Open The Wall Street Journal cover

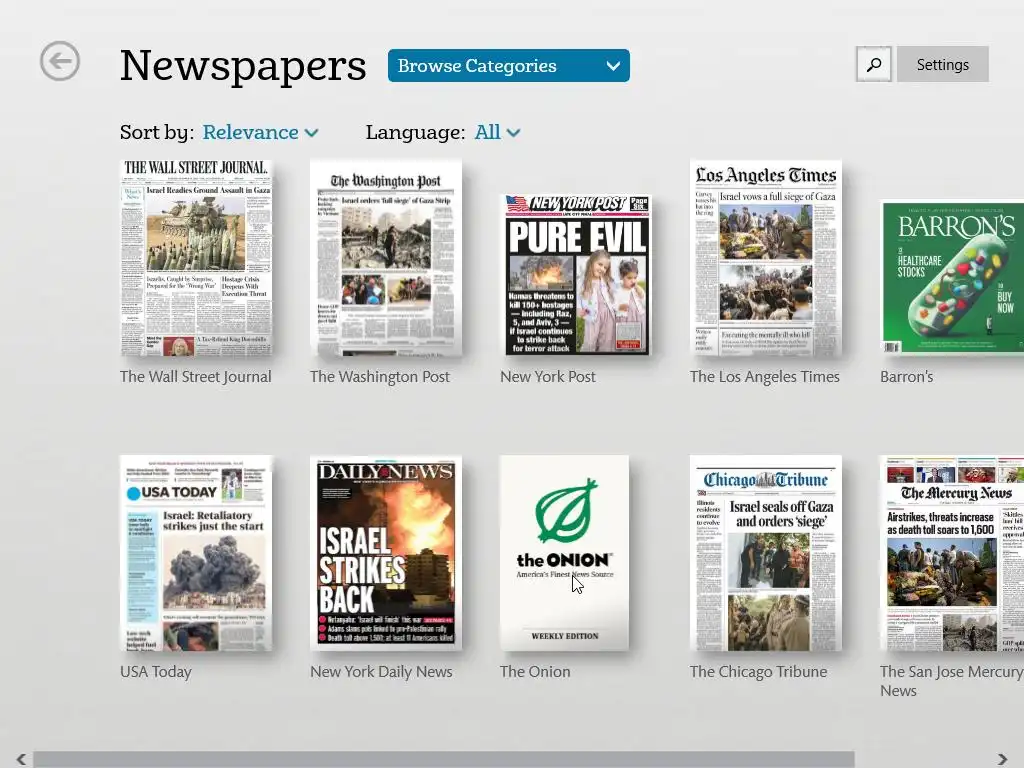coord(196,257)
